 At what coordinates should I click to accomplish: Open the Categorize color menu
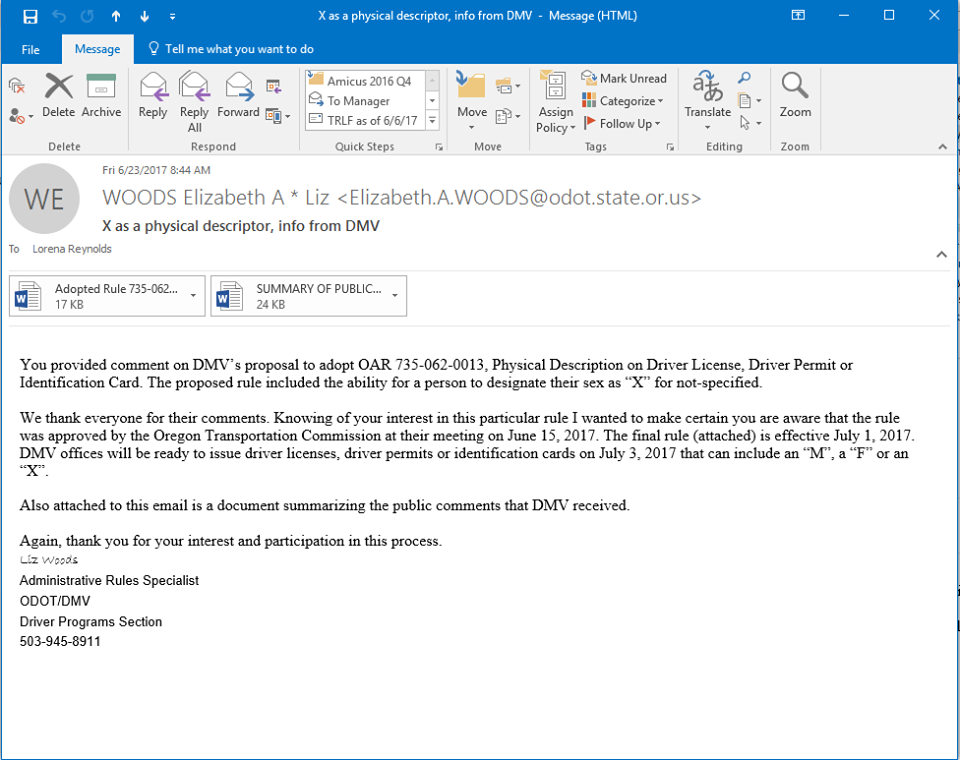pos(623,100)
